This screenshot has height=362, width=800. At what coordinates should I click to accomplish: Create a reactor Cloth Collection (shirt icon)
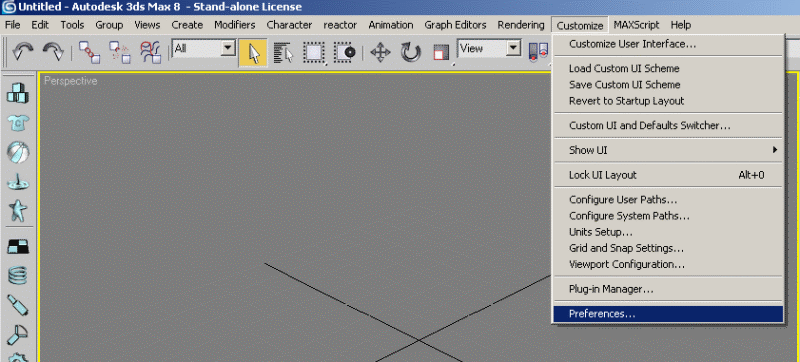[x=18, y=122]
